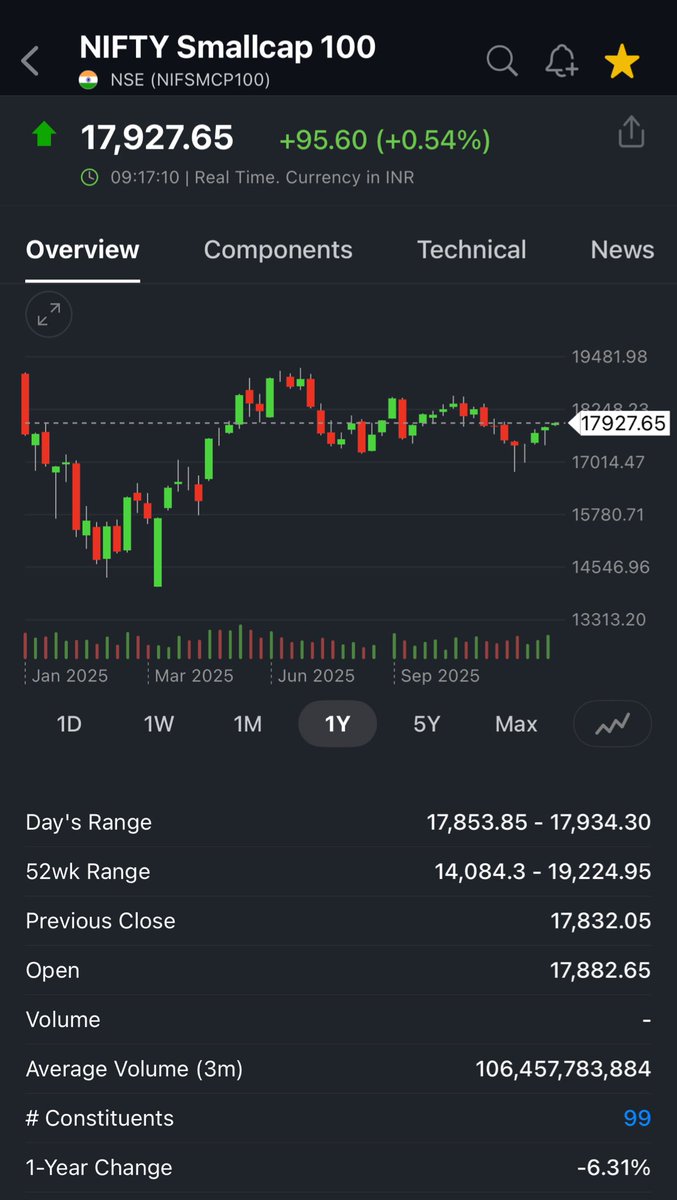
Task: Tap the 52wk Range value 14,084.3 - 19,224.95
Action: tap(543, 872)
